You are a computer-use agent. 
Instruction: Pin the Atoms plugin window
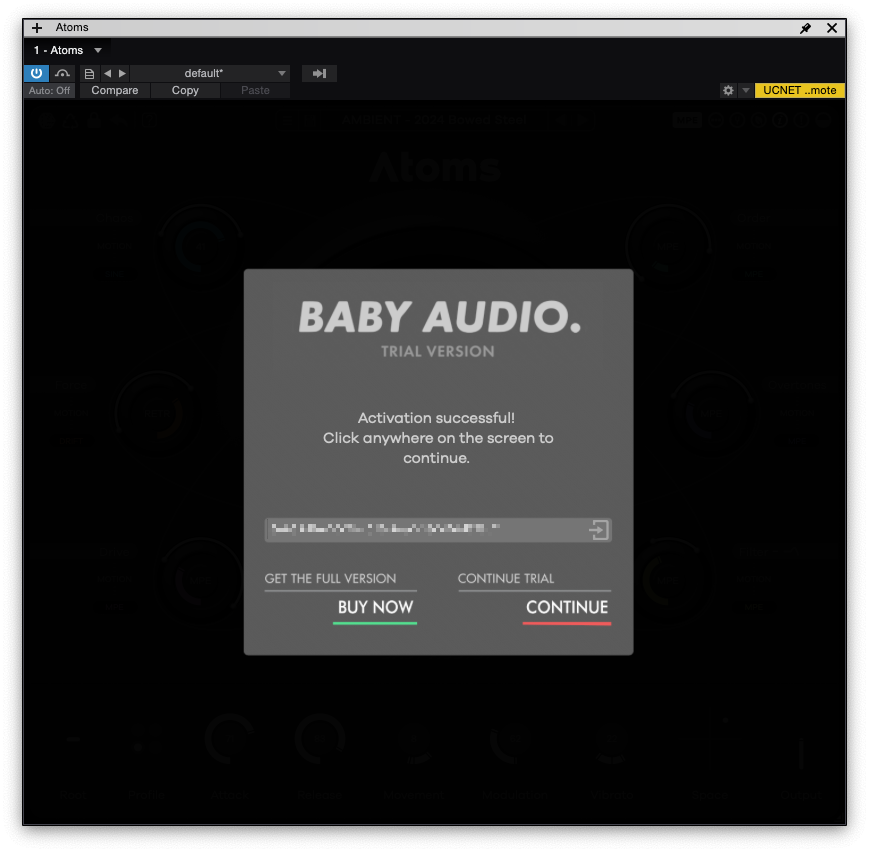(x=805, y=28)
